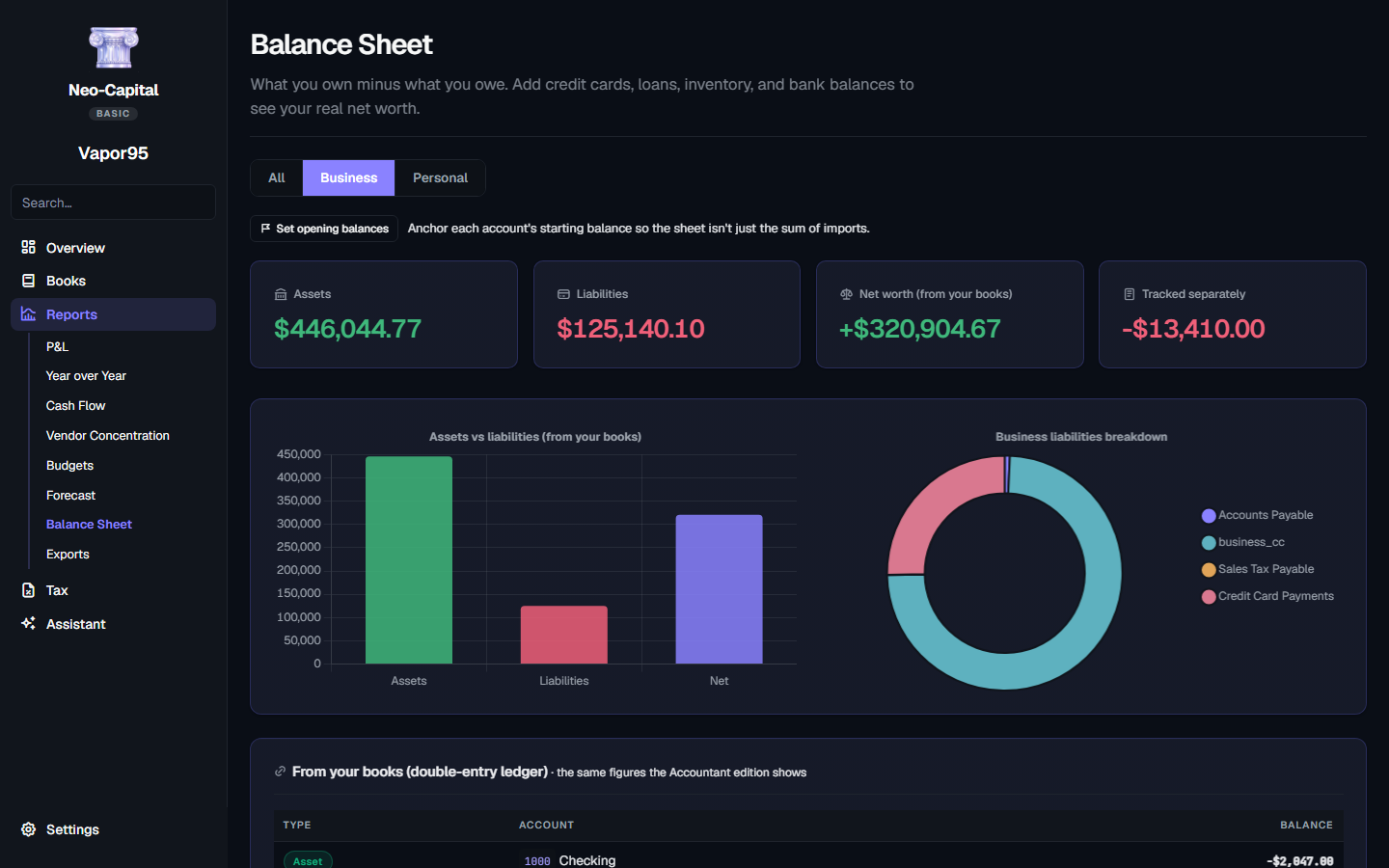Open the Forecast report

[70, 496]
